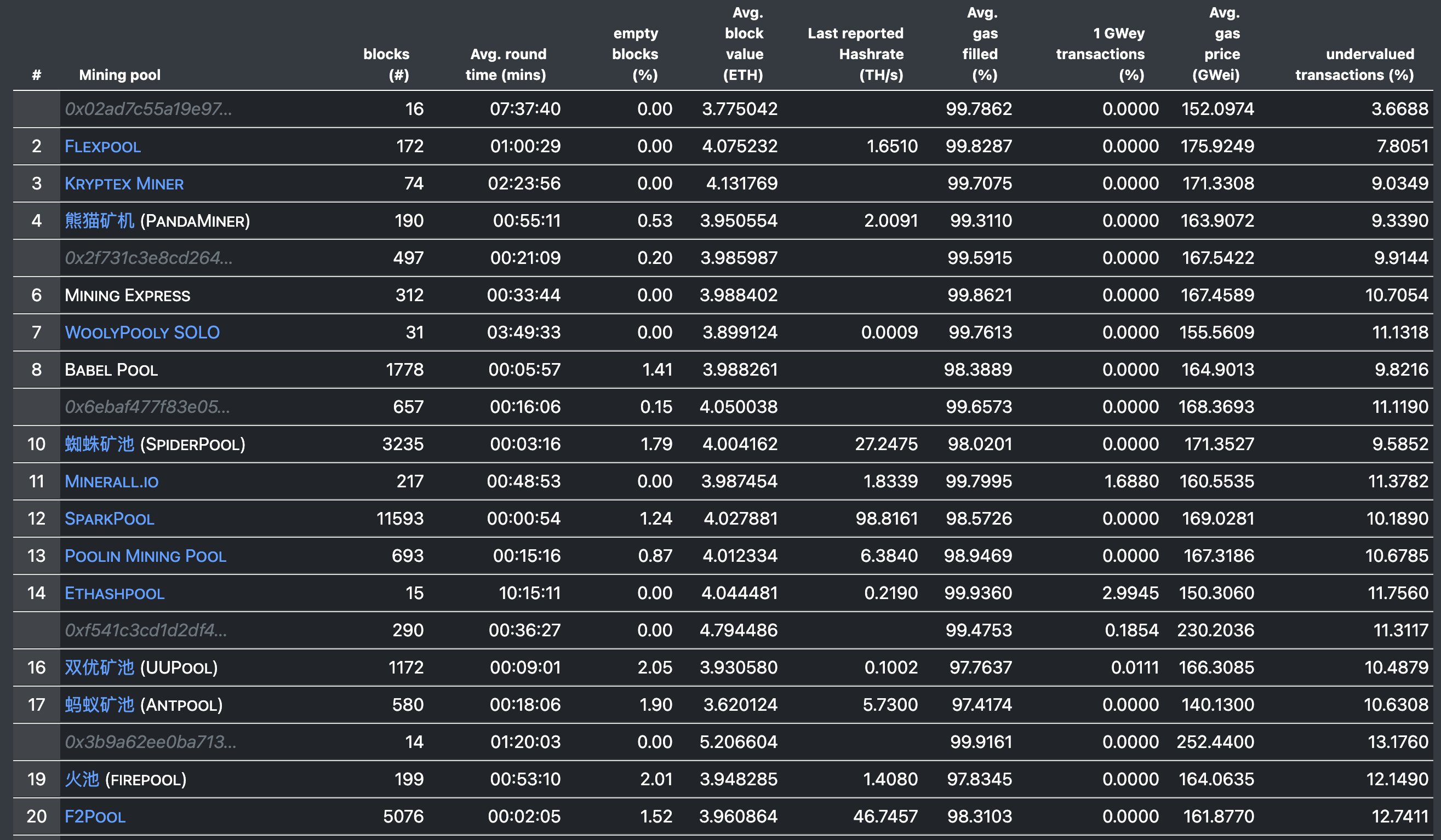The width and height of the screenshot is (1441, 840).
Task: Click the PandaMiner Chinese name link
Action: coord(99,221)
